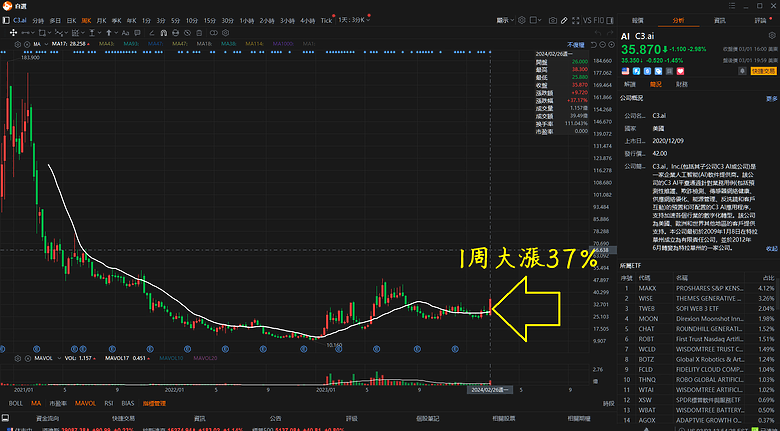The height and width of the screenshot is (431, 780).
Task: Add a comment bubble note
Action: 137,33
